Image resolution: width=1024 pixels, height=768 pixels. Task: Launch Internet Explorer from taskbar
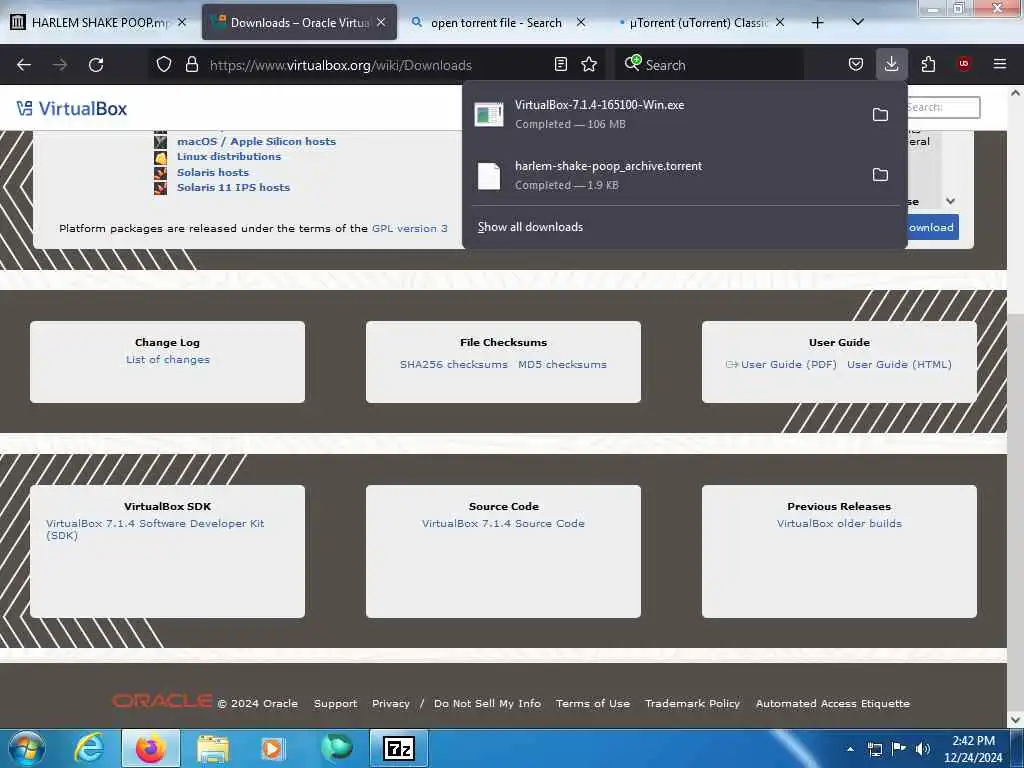click(x=89, y=748)
